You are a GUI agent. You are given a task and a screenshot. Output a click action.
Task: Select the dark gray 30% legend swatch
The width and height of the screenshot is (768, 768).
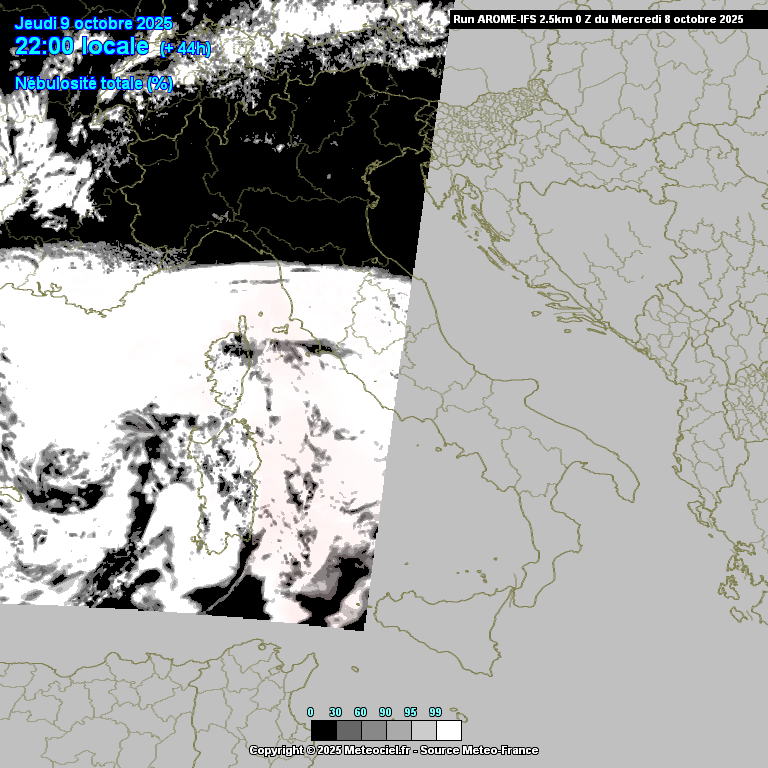coord(348,730)
